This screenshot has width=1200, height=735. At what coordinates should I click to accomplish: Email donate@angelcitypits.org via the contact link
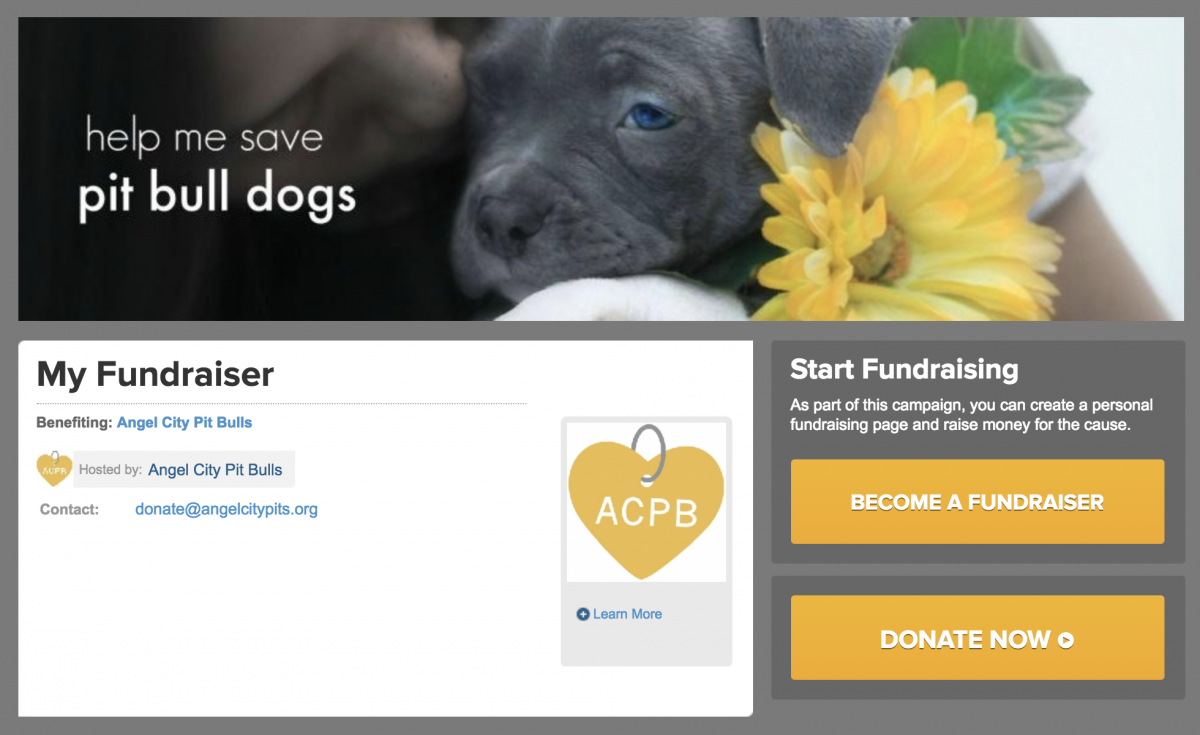tap(226, 509)
